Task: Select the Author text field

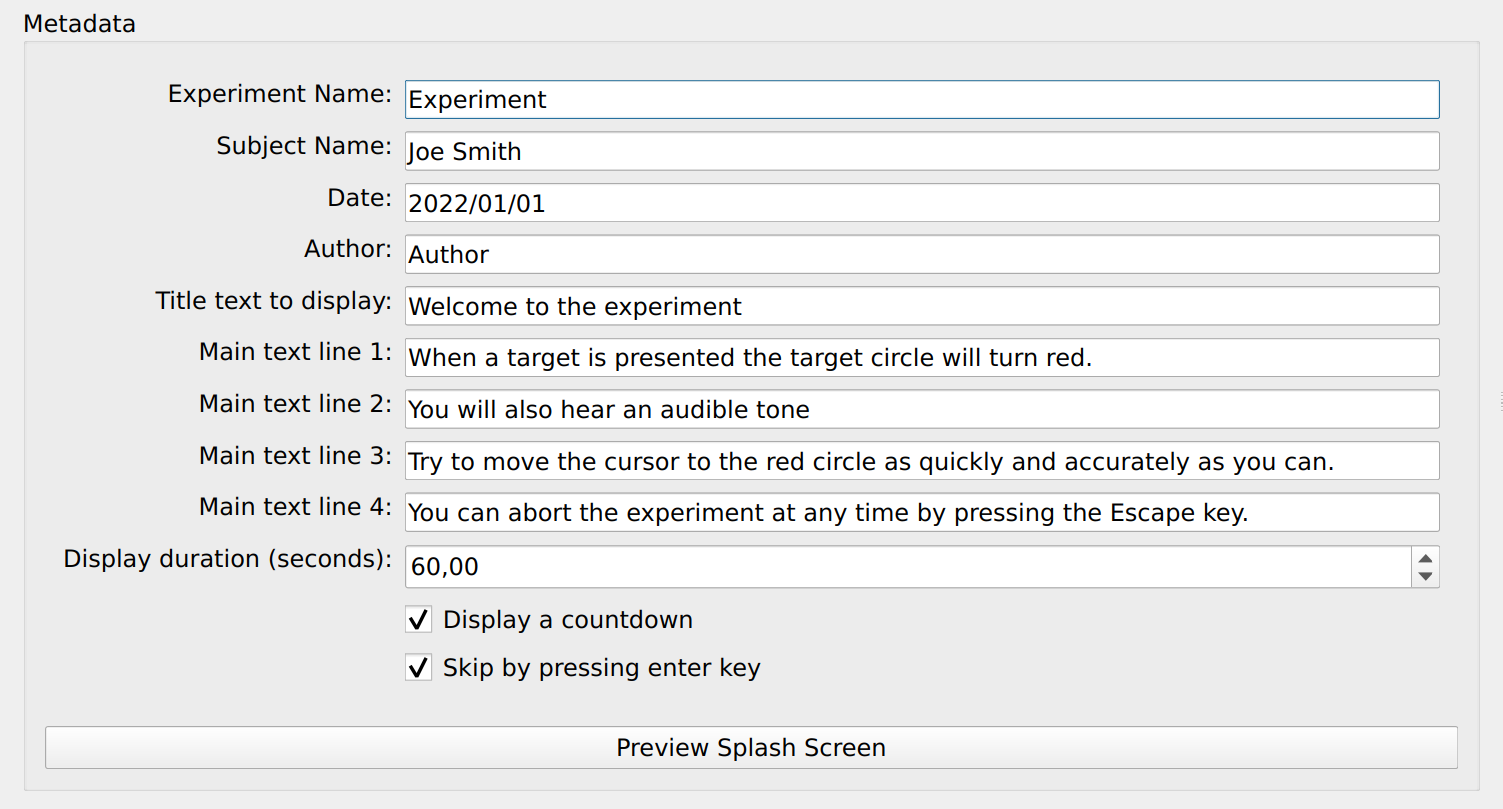Action: coord(922,254)
